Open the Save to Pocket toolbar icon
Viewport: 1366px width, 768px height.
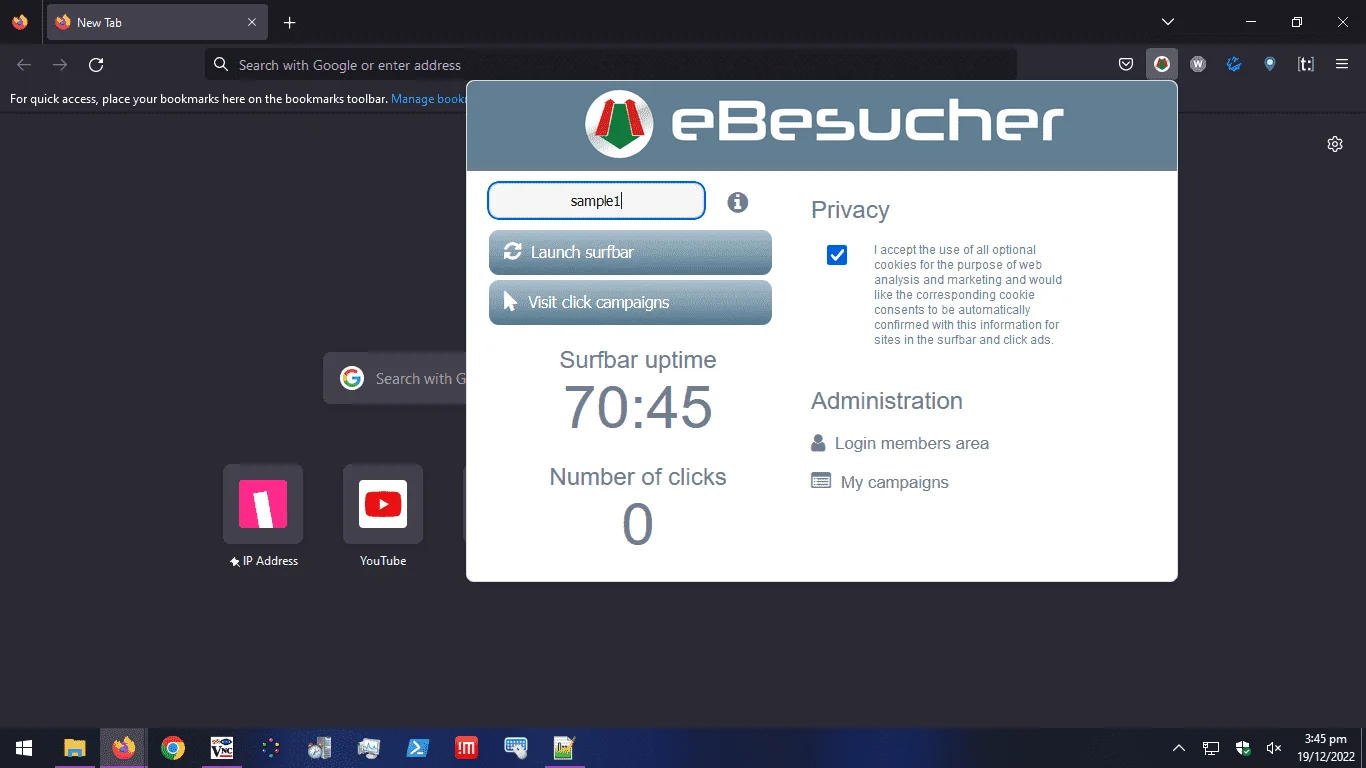click(1126, 64)
